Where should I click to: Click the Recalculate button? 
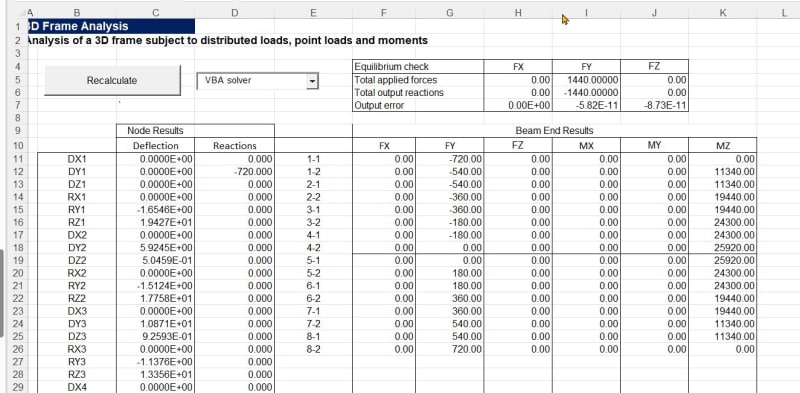coord(112,81)
